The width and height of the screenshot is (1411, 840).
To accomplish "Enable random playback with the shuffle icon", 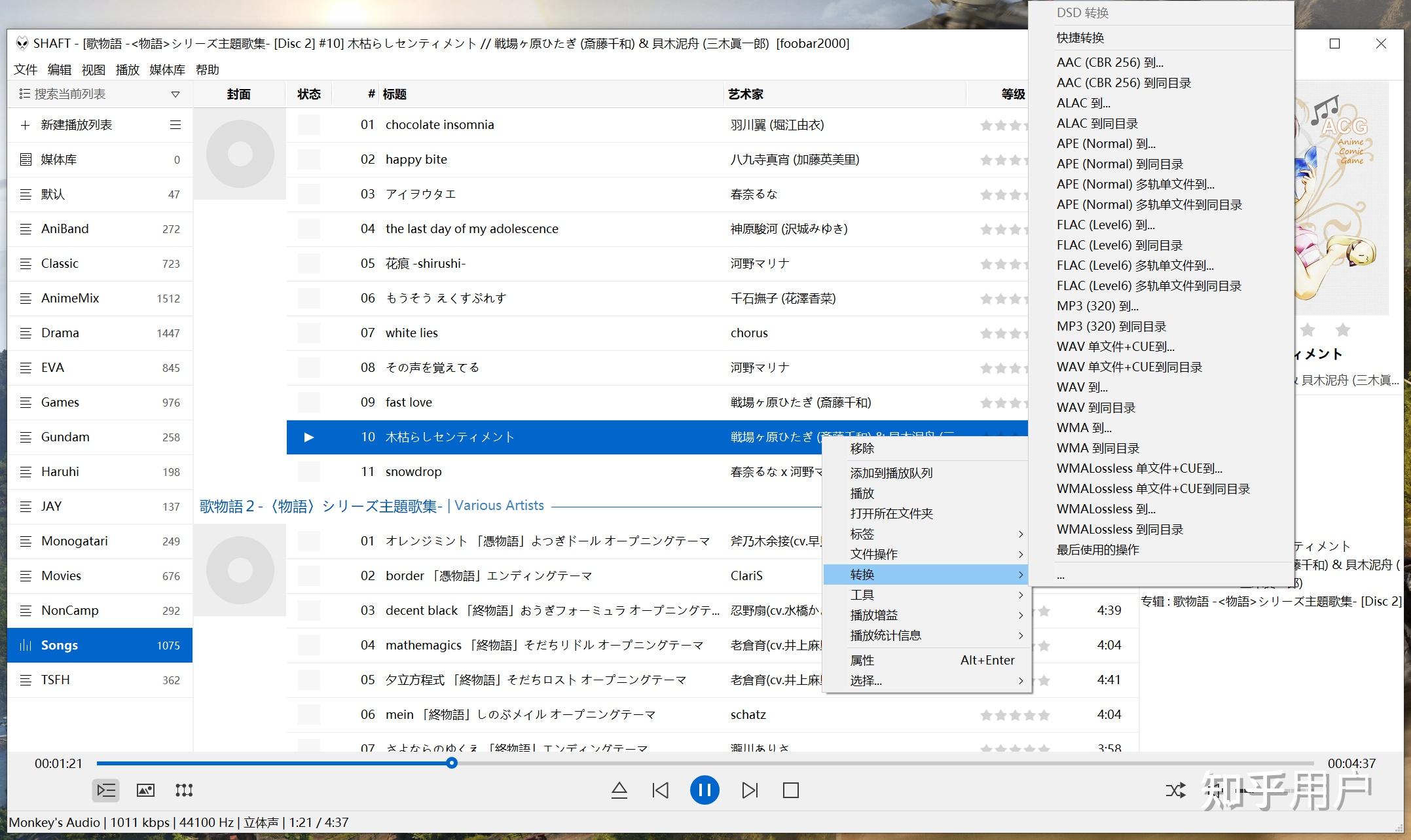I will [1177, 790].
